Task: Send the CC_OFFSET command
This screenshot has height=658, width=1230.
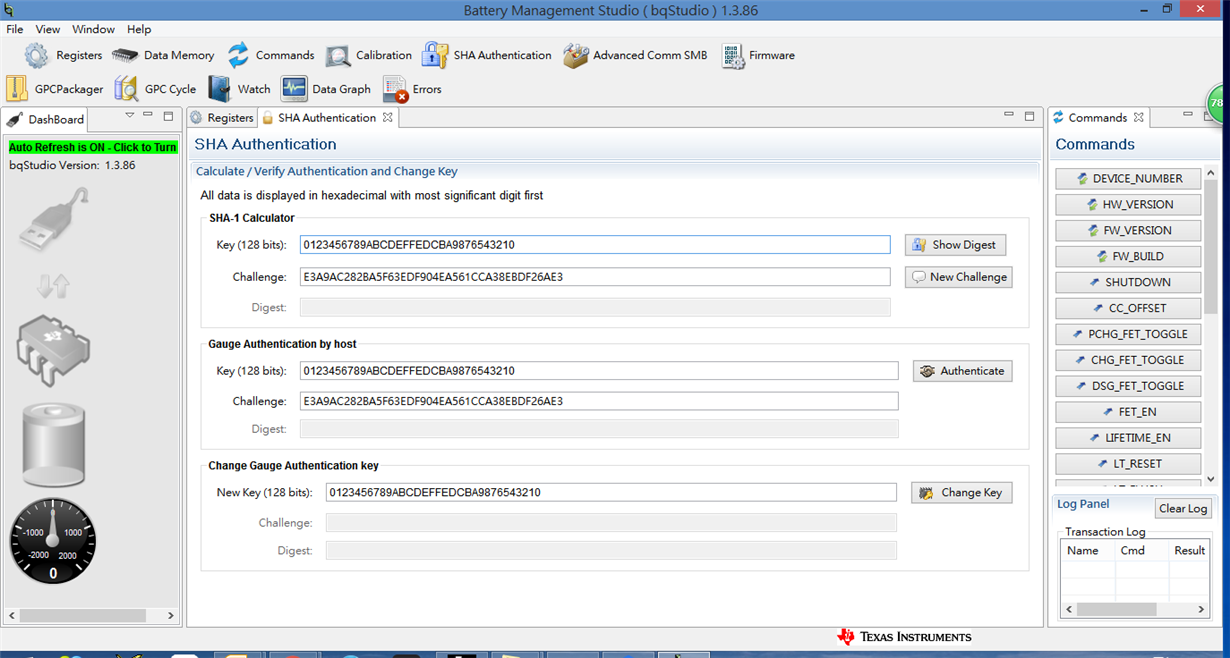Action: [1129, 309]
